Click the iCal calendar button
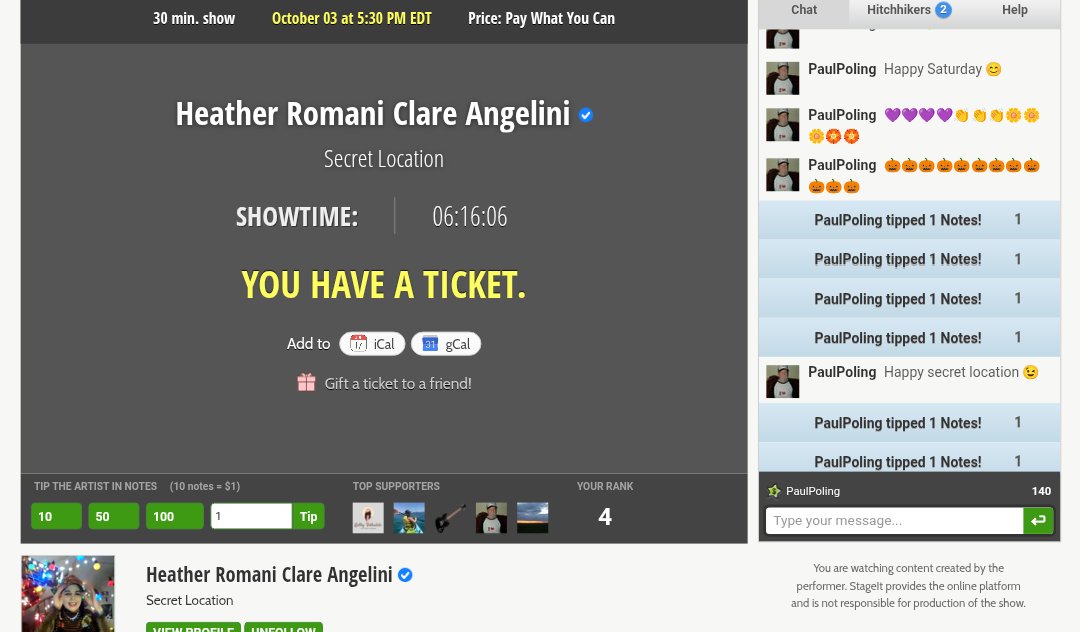The width and height of the screenshot is (1080, 632). point(372,344)
